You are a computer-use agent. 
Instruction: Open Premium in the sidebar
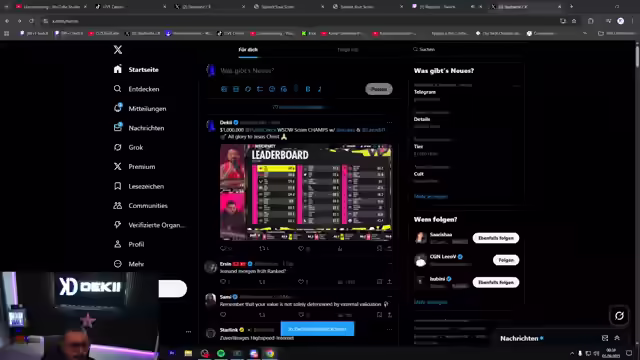click(134, 167)
